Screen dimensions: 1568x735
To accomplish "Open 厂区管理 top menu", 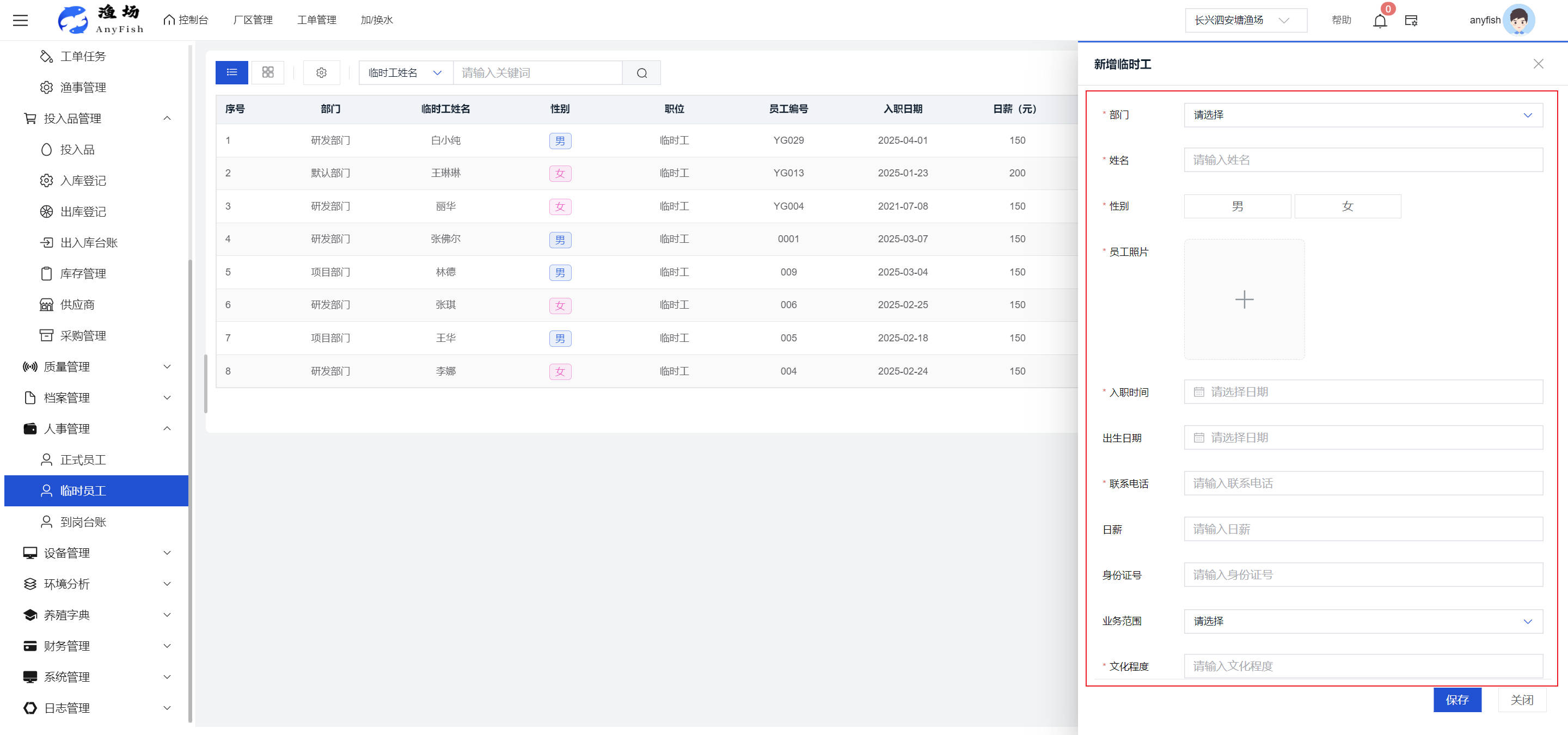I will (253, 20).
